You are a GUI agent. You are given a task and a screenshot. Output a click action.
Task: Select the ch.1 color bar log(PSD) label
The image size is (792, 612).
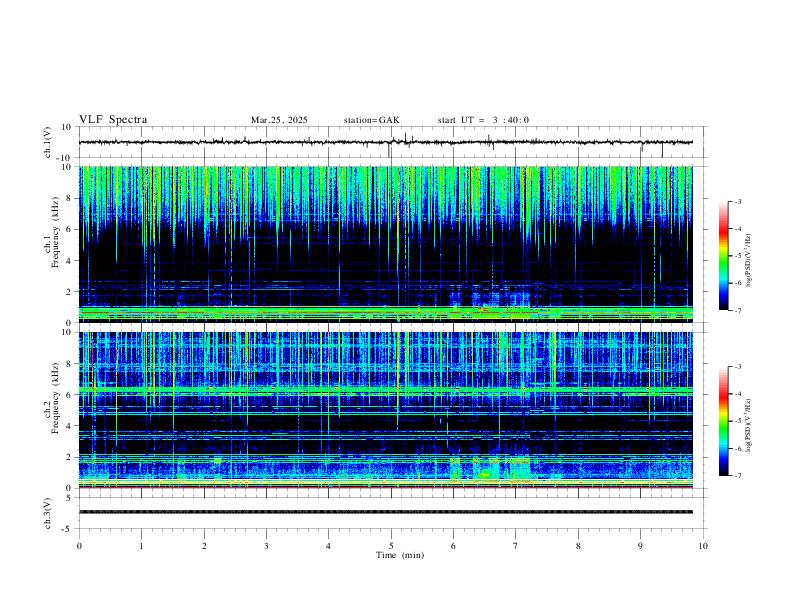click(749, 261)
